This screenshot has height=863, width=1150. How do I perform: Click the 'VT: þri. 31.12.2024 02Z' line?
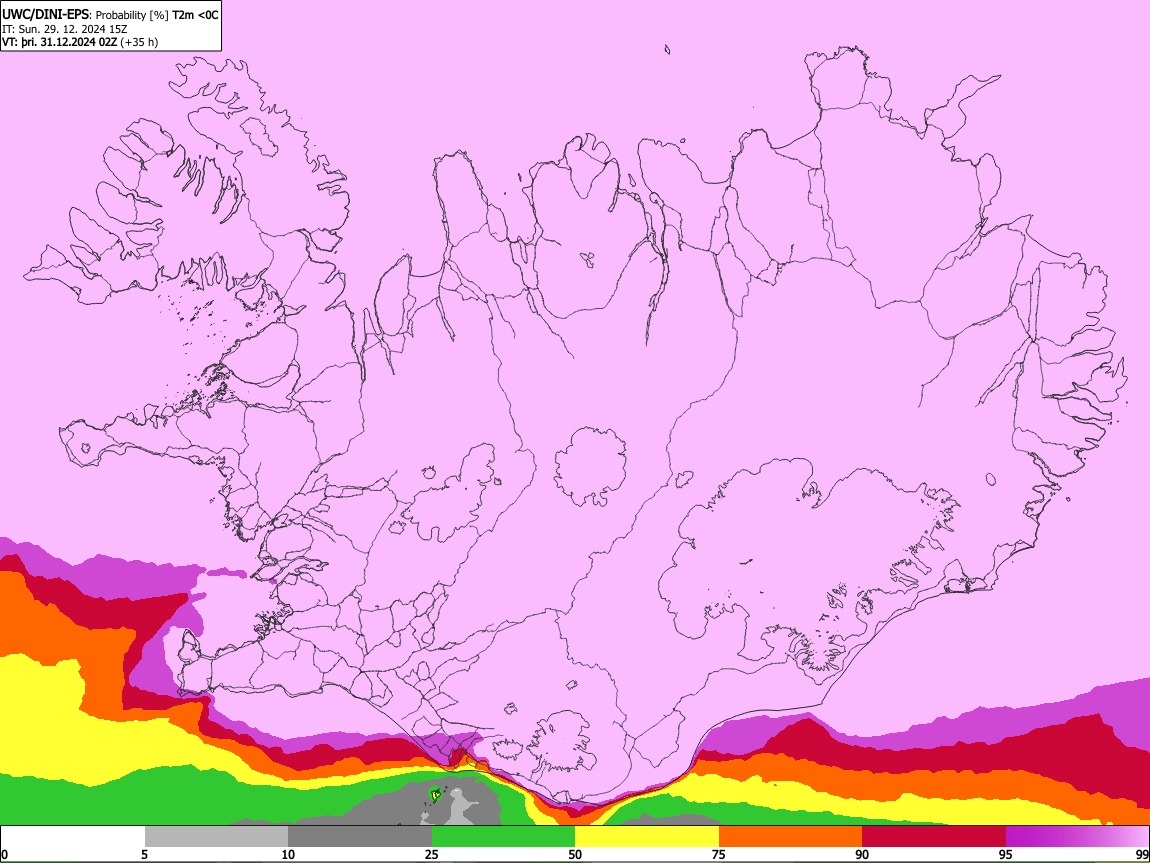click(x=59, y=42)
